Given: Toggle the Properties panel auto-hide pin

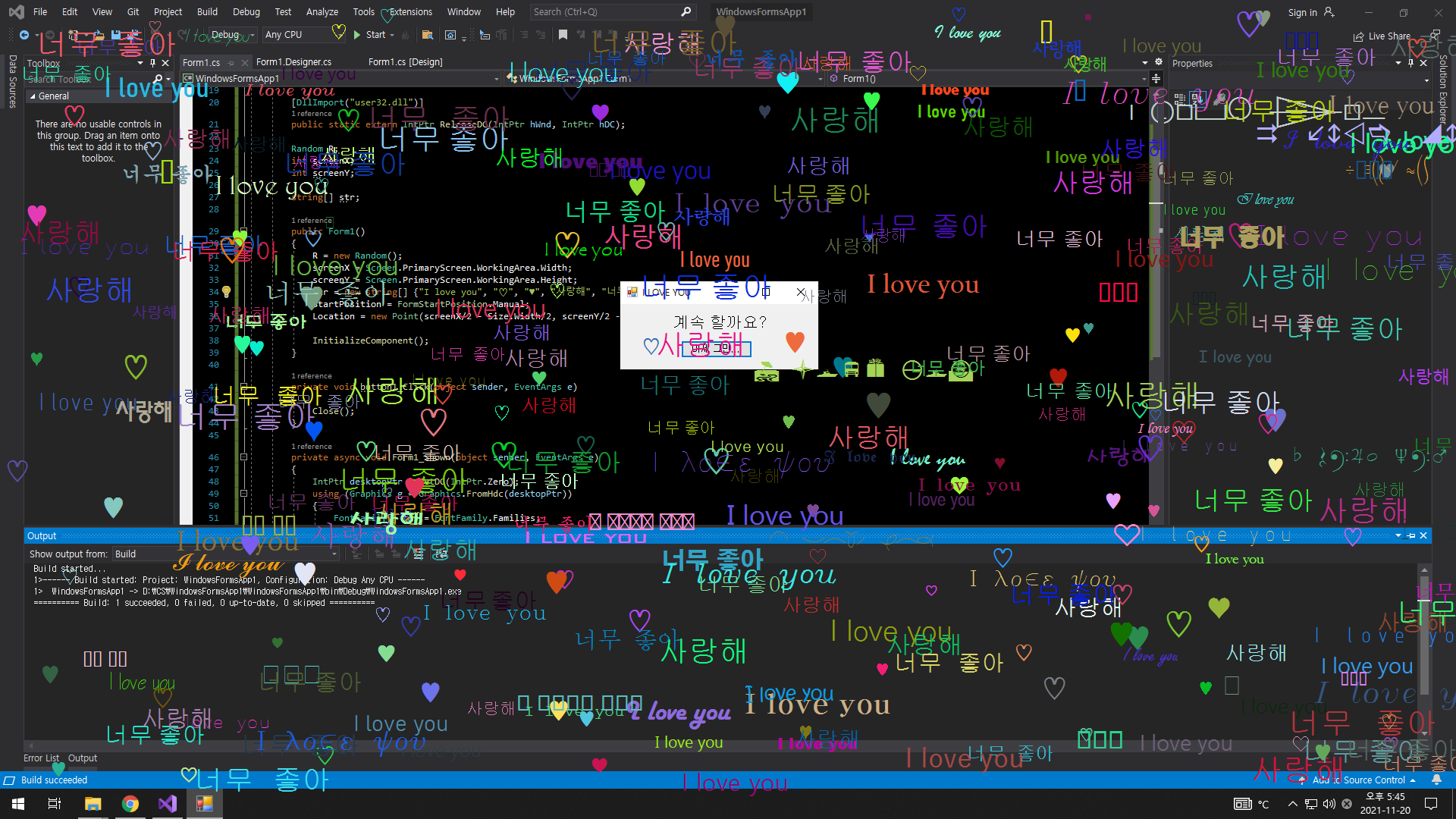Looking at the screenshot, I should click(x=1410, y=64).
